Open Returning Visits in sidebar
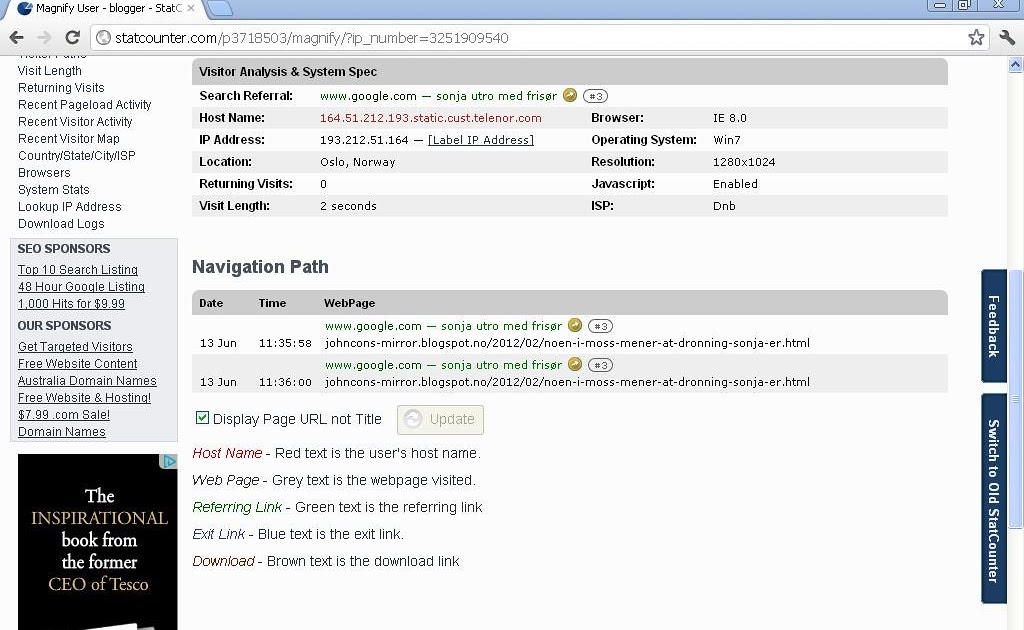1024x630 pixels. pos(61,87)
